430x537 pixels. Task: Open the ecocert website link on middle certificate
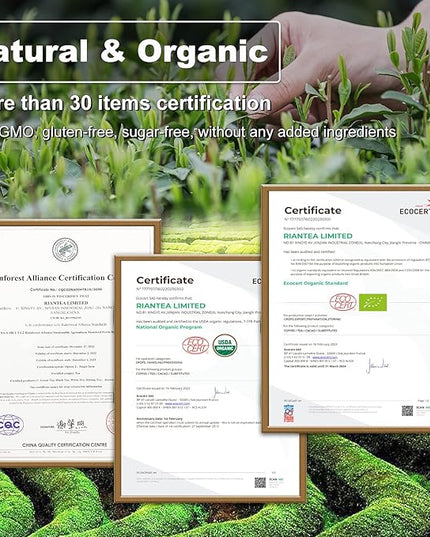coord(177,404)
